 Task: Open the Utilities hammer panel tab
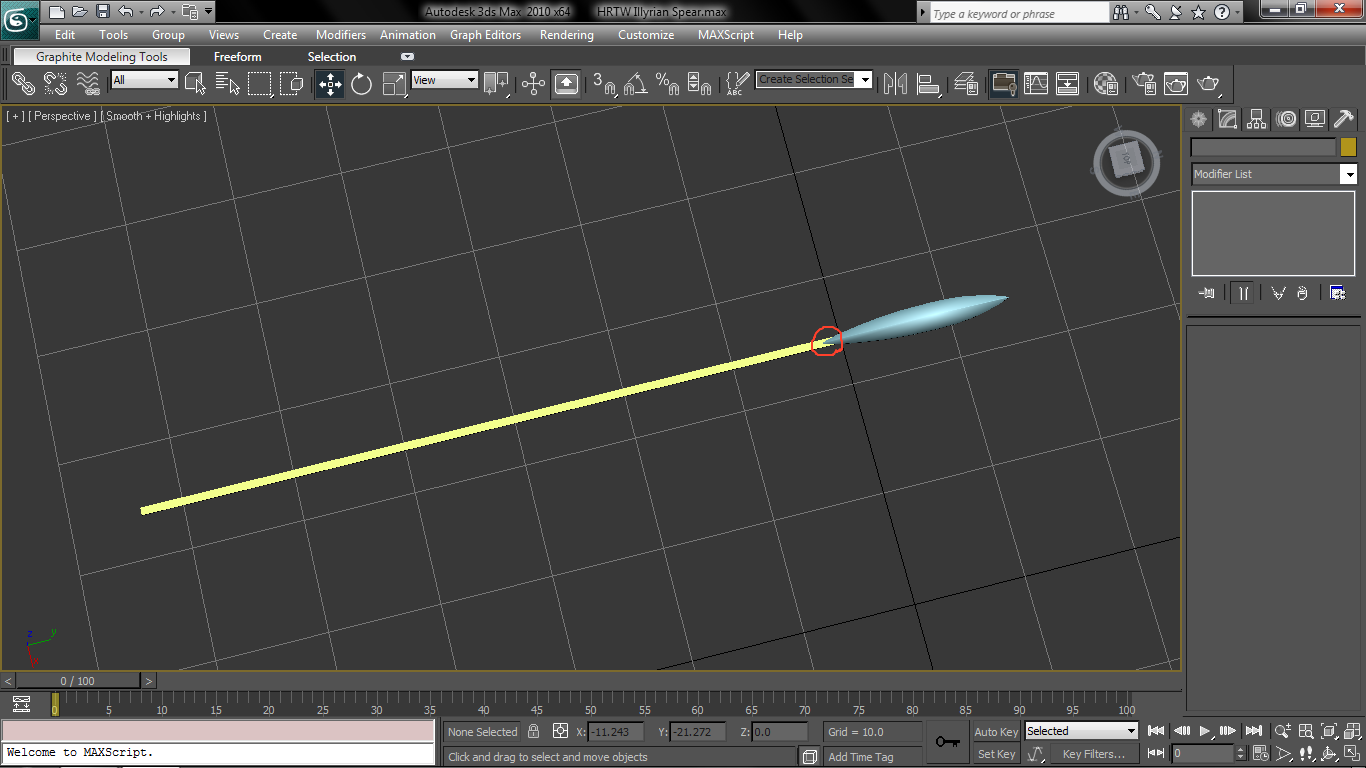(x=1344, y=120)
